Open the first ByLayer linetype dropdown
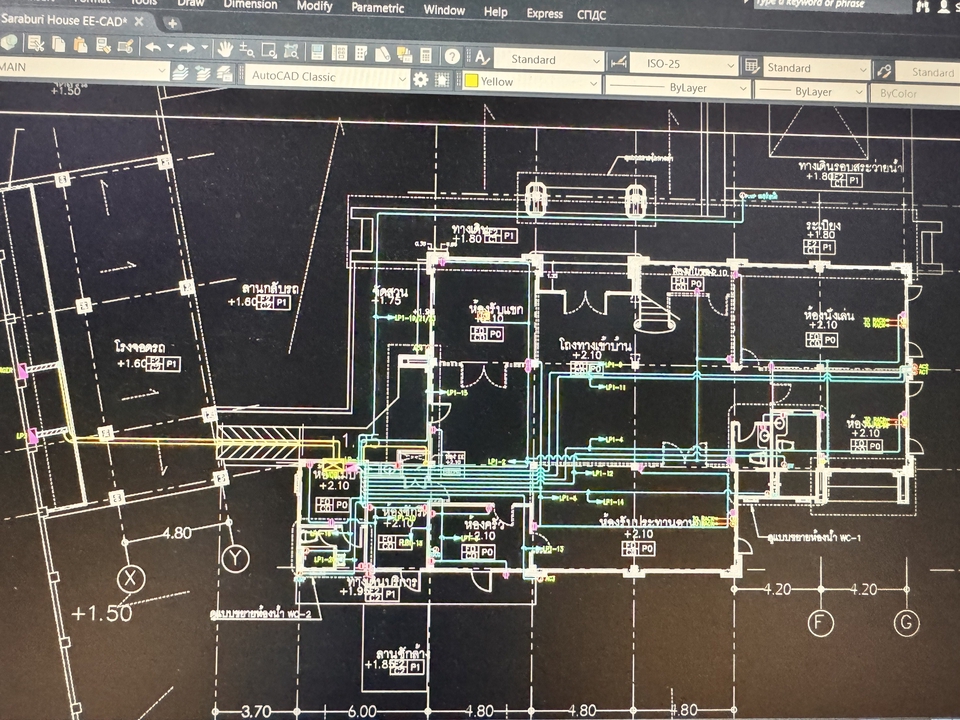The height and width of the screenshot is (720, 960). pos(677,88)
